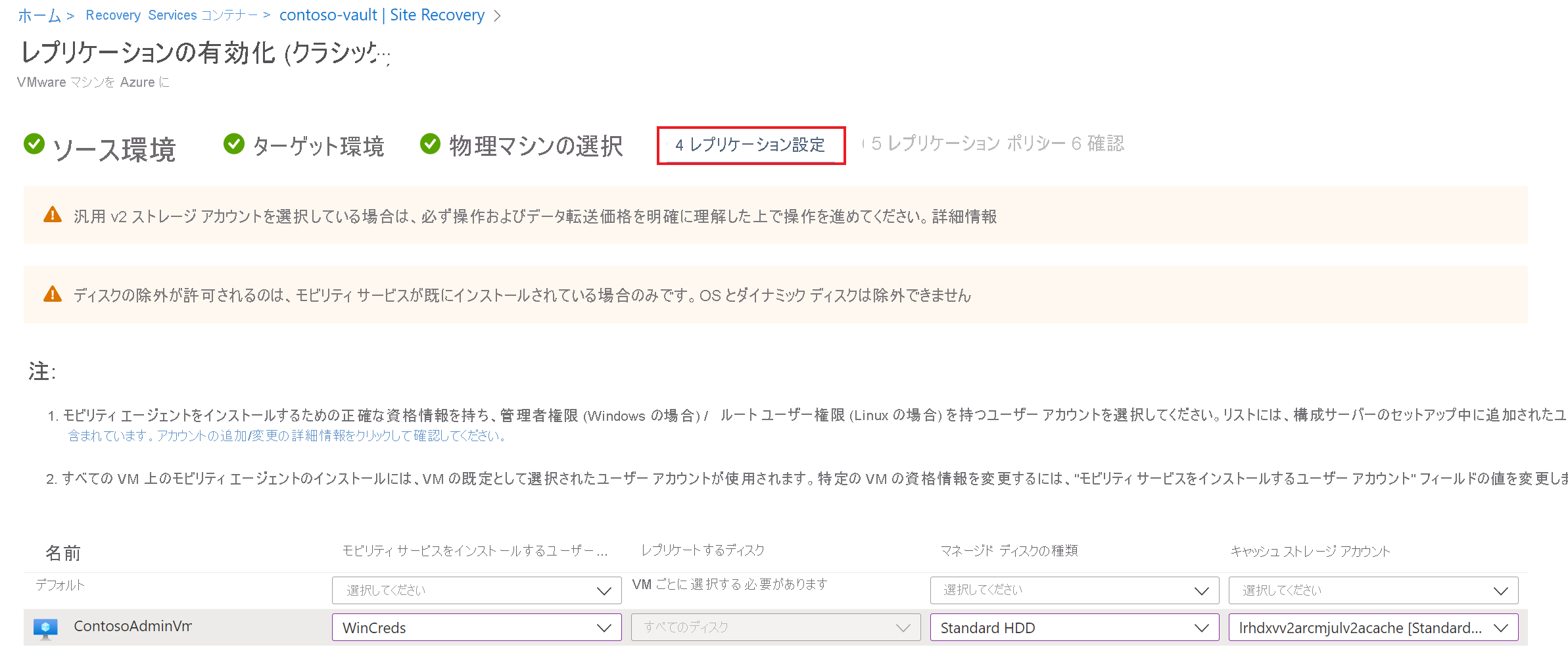Switch to the 物理マシンの選択 step tab
Image resolution: width=1568 pixels, height=666 pixels.
pyautogui.click(x=536, y=146)
